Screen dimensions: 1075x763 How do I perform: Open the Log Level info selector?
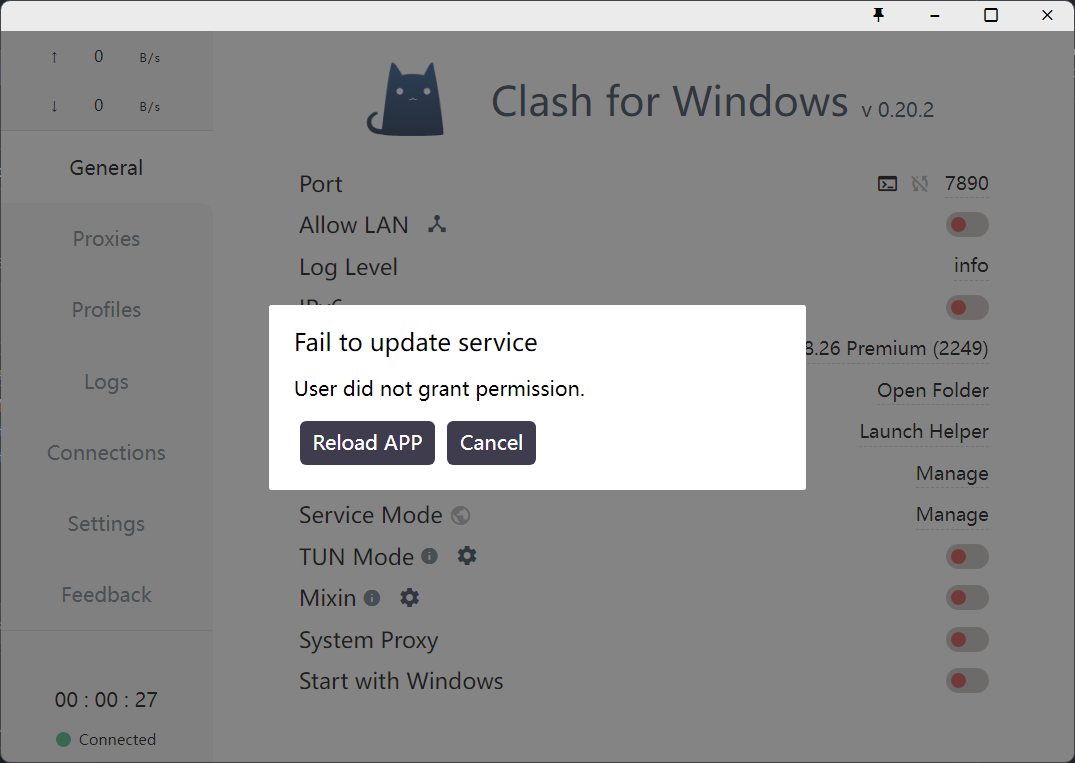[x=971, y=266]
